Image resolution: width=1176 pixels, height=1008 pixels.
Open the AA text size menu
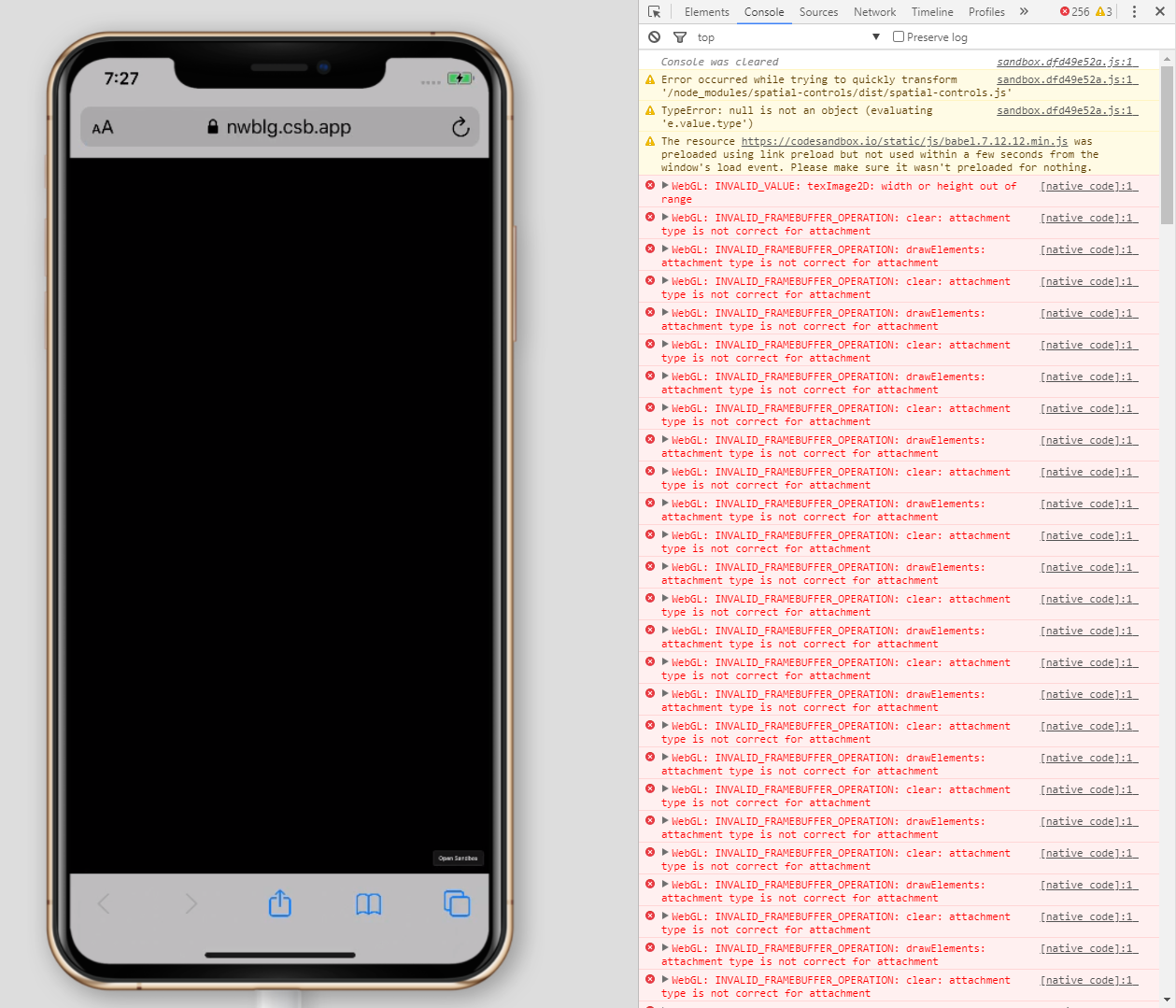tap(103, 127)
